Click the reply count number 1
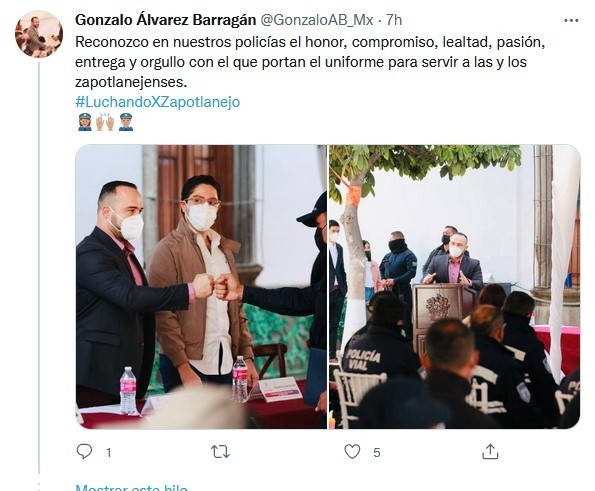595x491 pixels. click(x=109, y=452)
